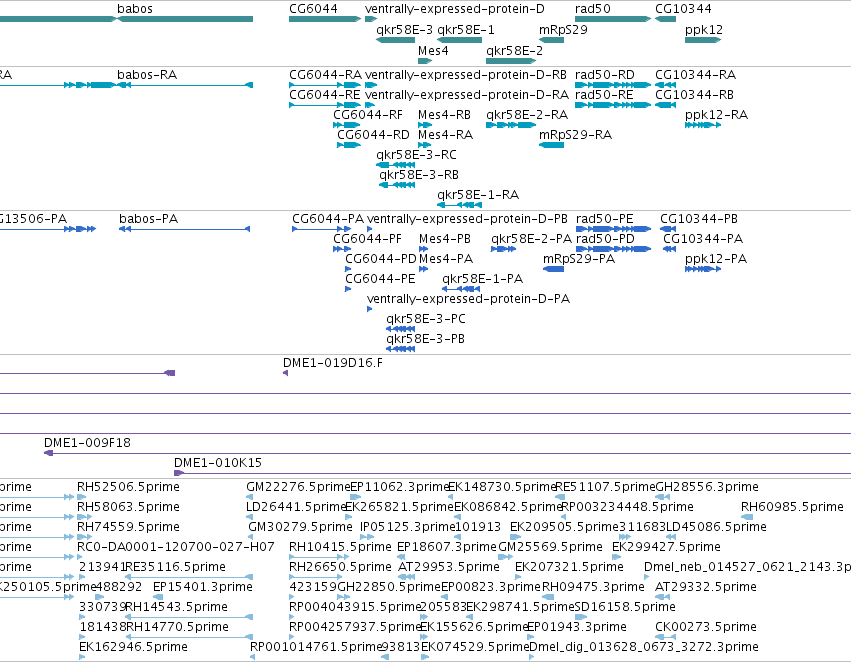Click the Mes4-RA transcript label
The width and height of the screenshot is (851, 662).
tap(445, 135)
